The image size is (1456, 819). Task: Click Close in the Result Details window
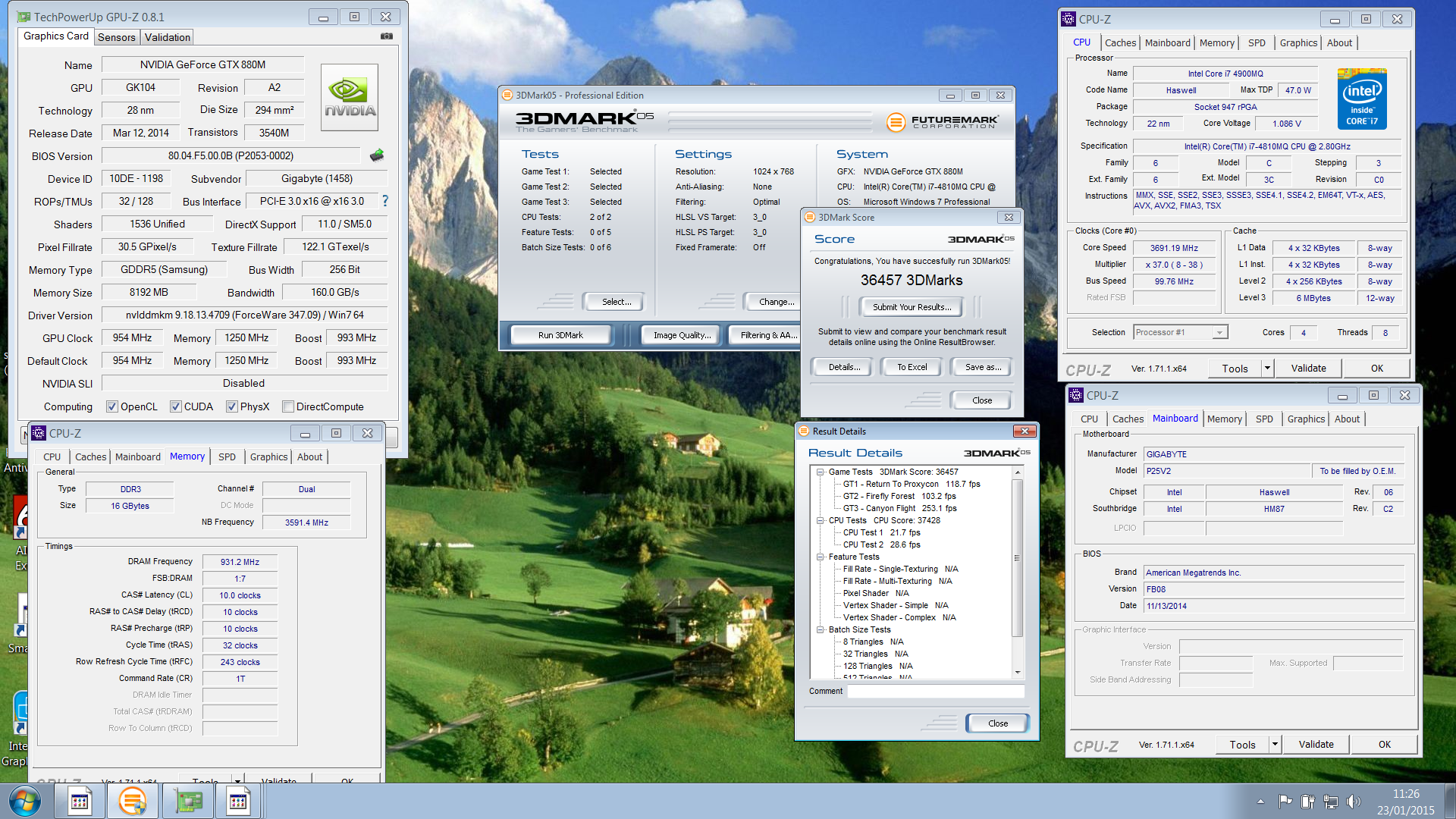[998, 723]
